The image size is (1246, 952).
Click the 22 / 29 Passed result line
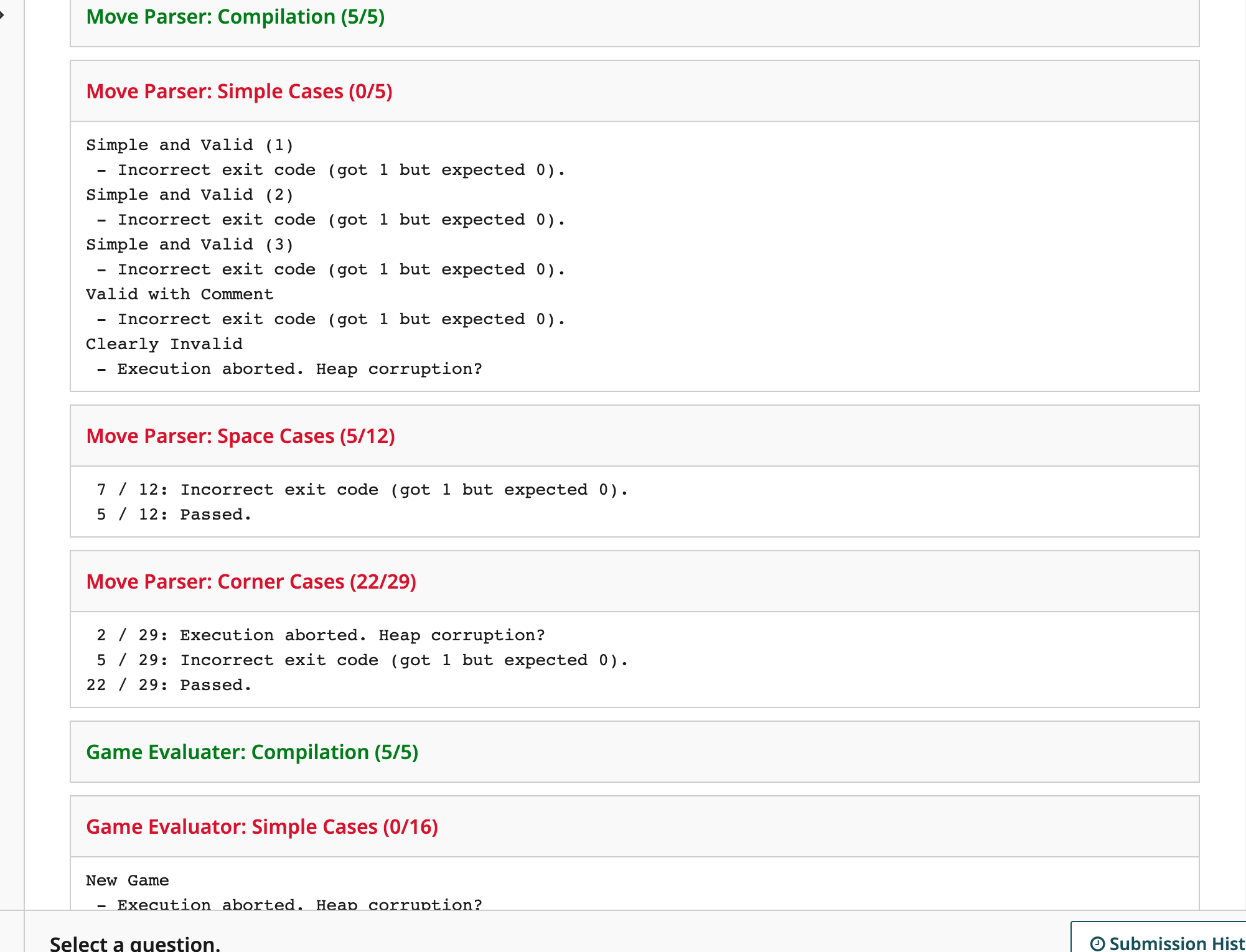point(169,685)
